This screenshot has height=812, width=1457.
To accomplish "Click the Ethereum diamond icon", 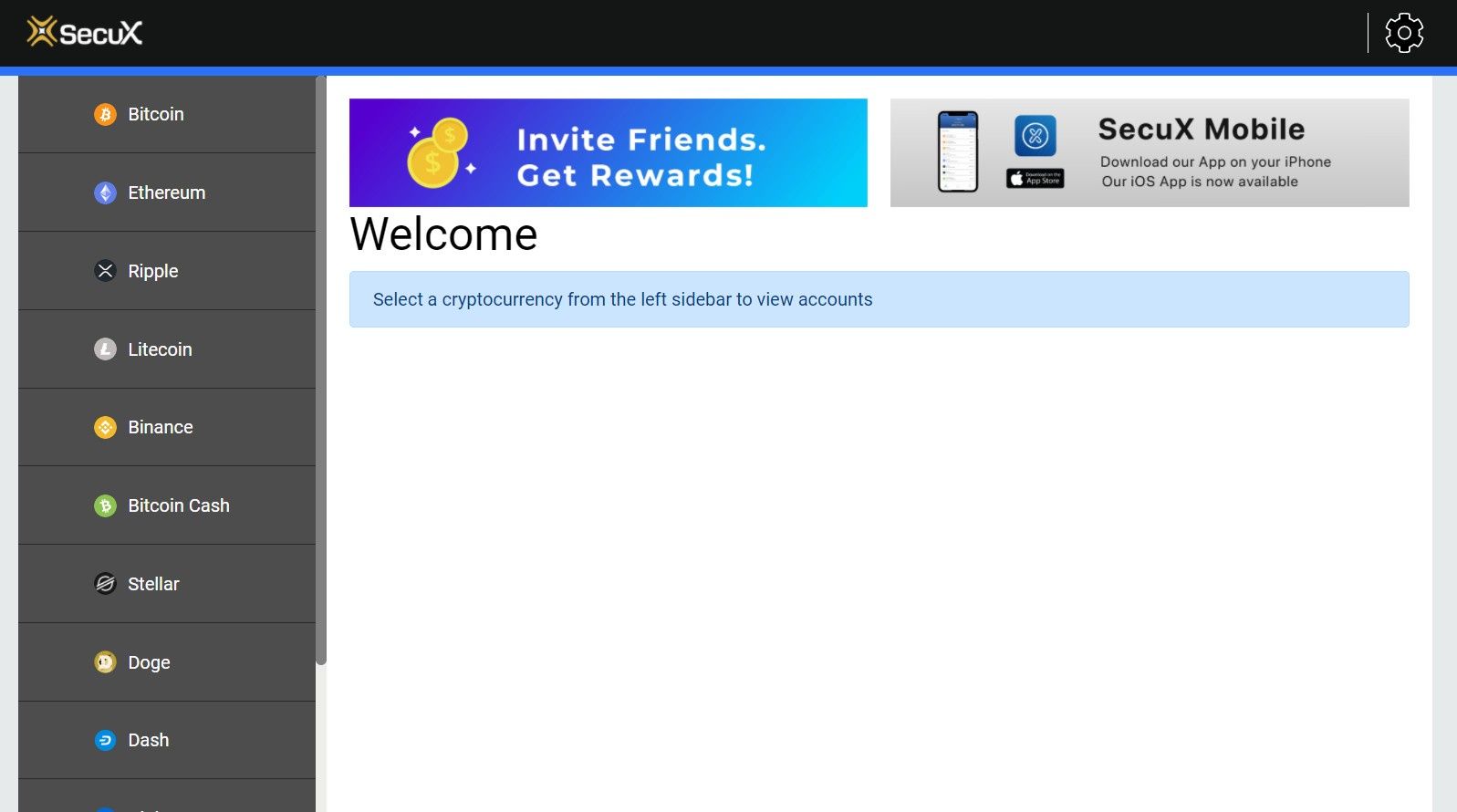I will [x=105, y=193].
